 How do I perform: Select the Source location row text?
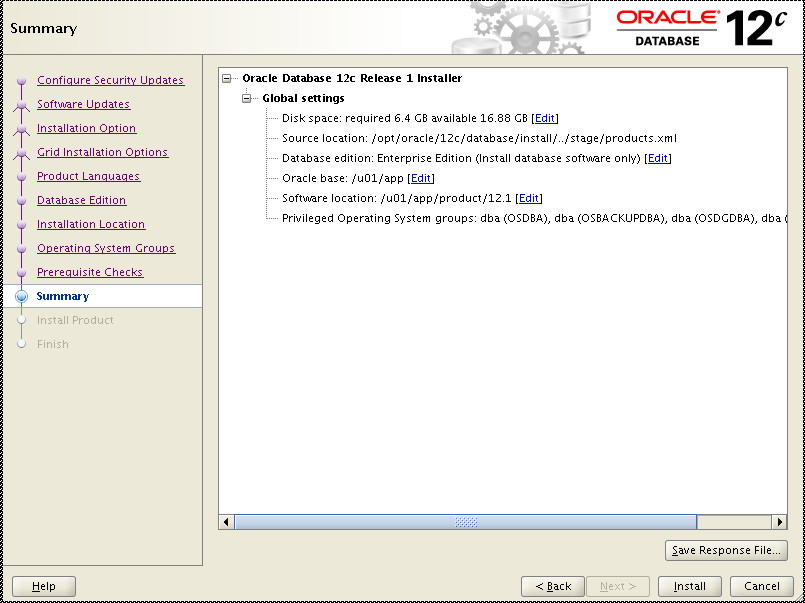pos(480,138)
